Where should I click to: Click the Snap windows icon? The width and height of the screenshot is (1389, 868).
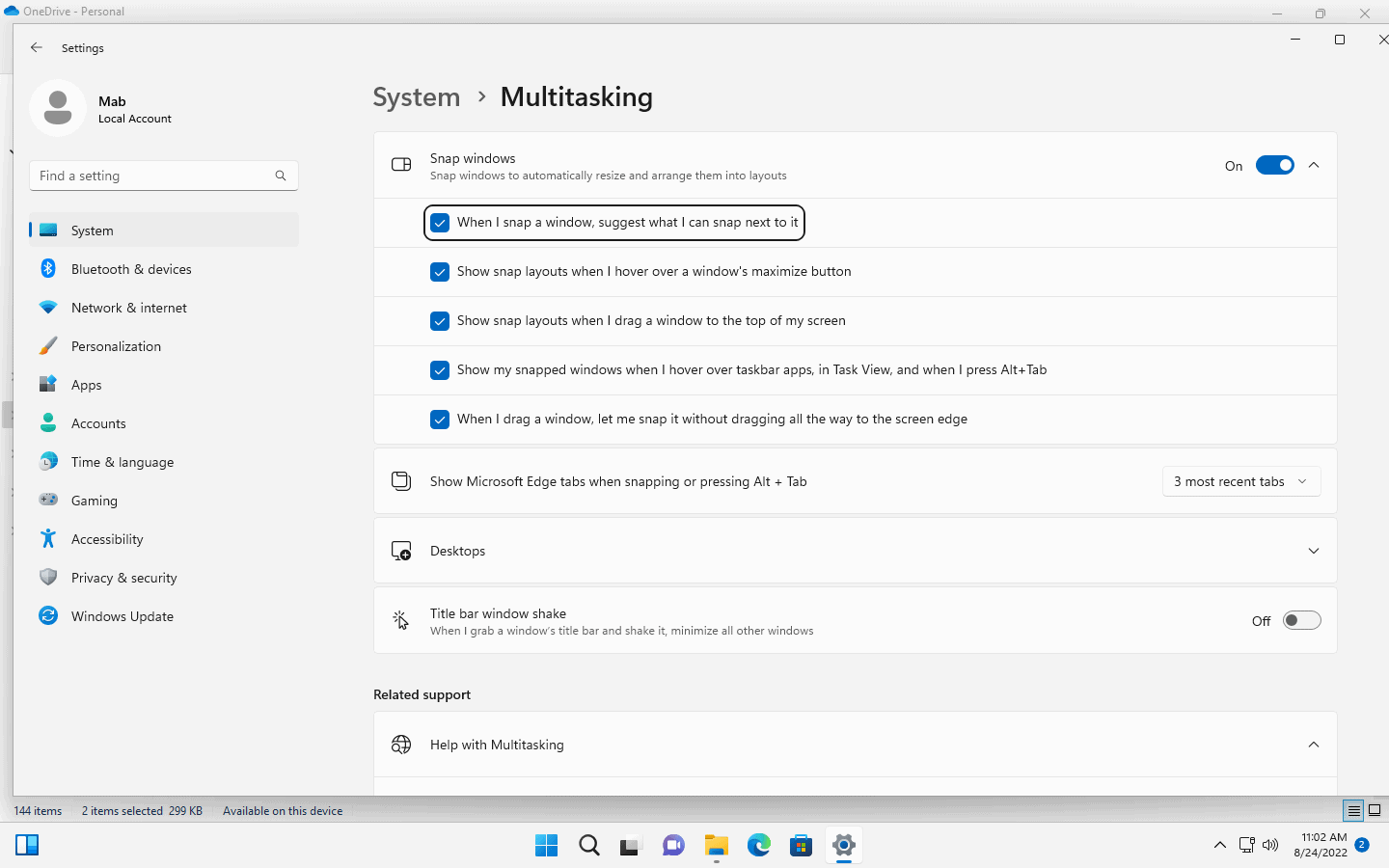tap(400, 164)
